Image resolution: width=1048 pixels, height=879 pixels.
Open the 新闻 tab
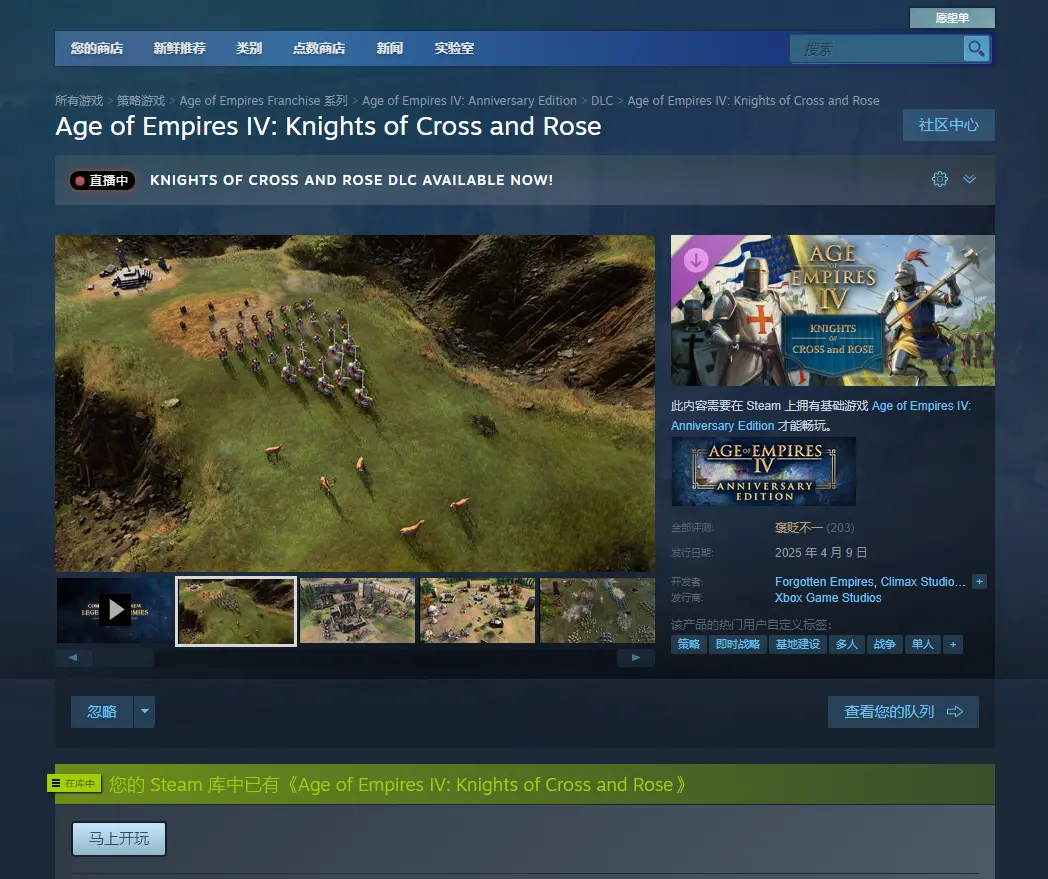(x=390, y=48)
